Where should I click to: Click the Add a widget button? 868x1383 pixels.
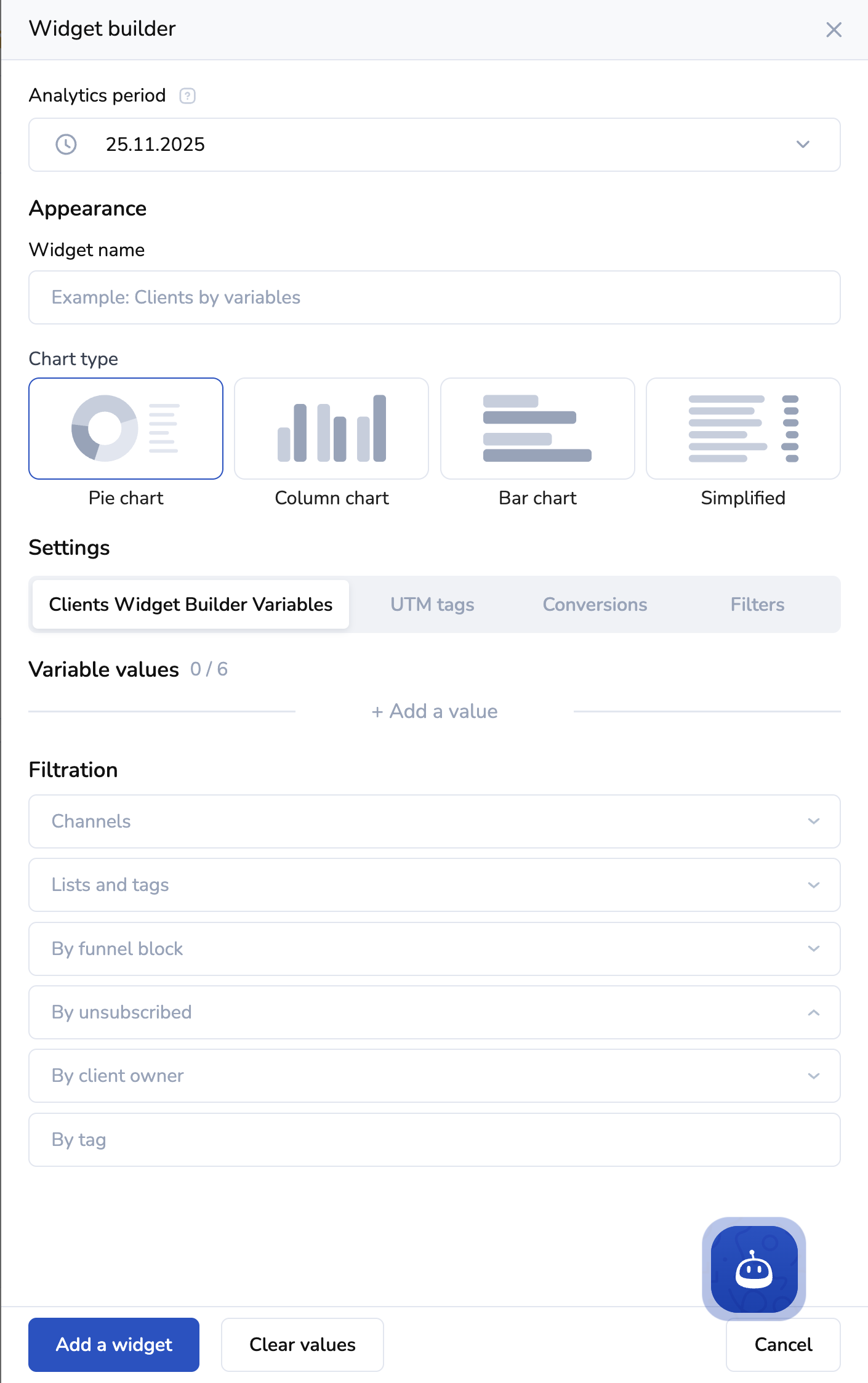click(x=114, y=1345)
